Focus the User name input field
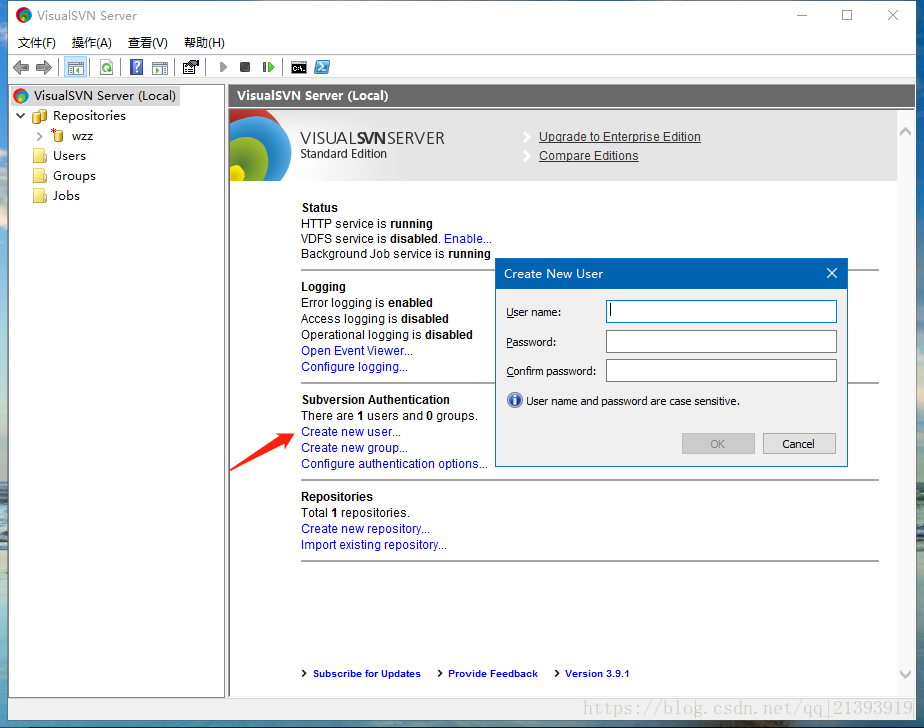This screenshot has width=924, height=728. (x=721, y=311)
